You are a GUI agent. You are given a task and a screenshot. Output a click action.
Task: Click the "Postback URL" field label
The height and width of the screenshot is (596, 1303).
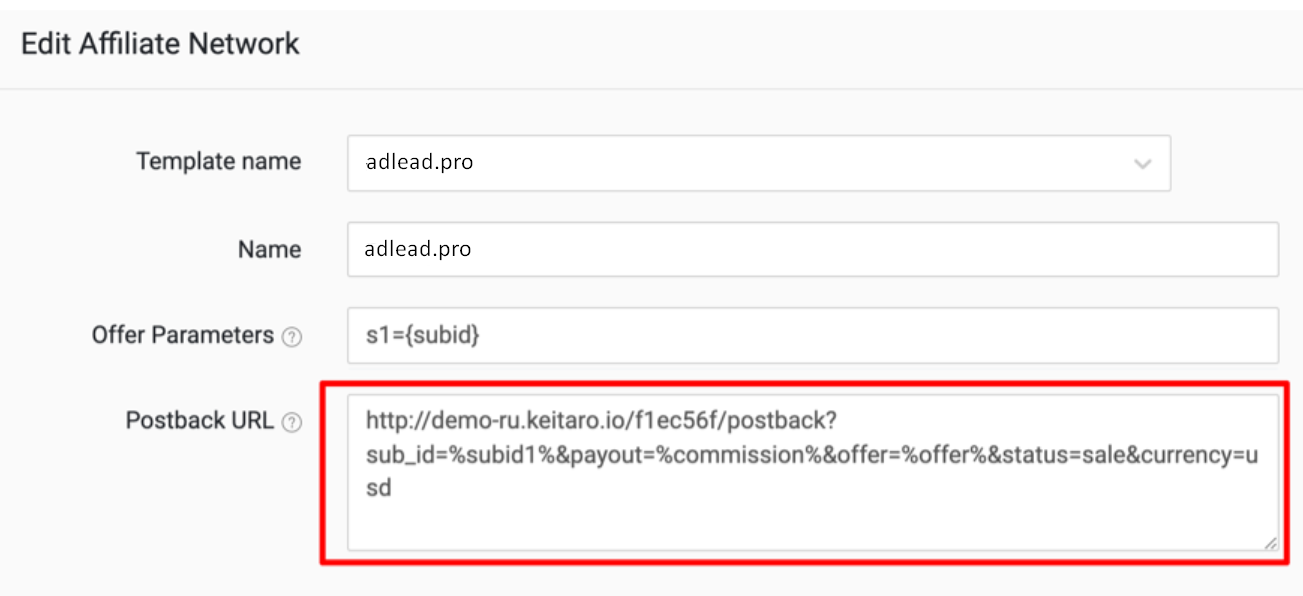200,421
